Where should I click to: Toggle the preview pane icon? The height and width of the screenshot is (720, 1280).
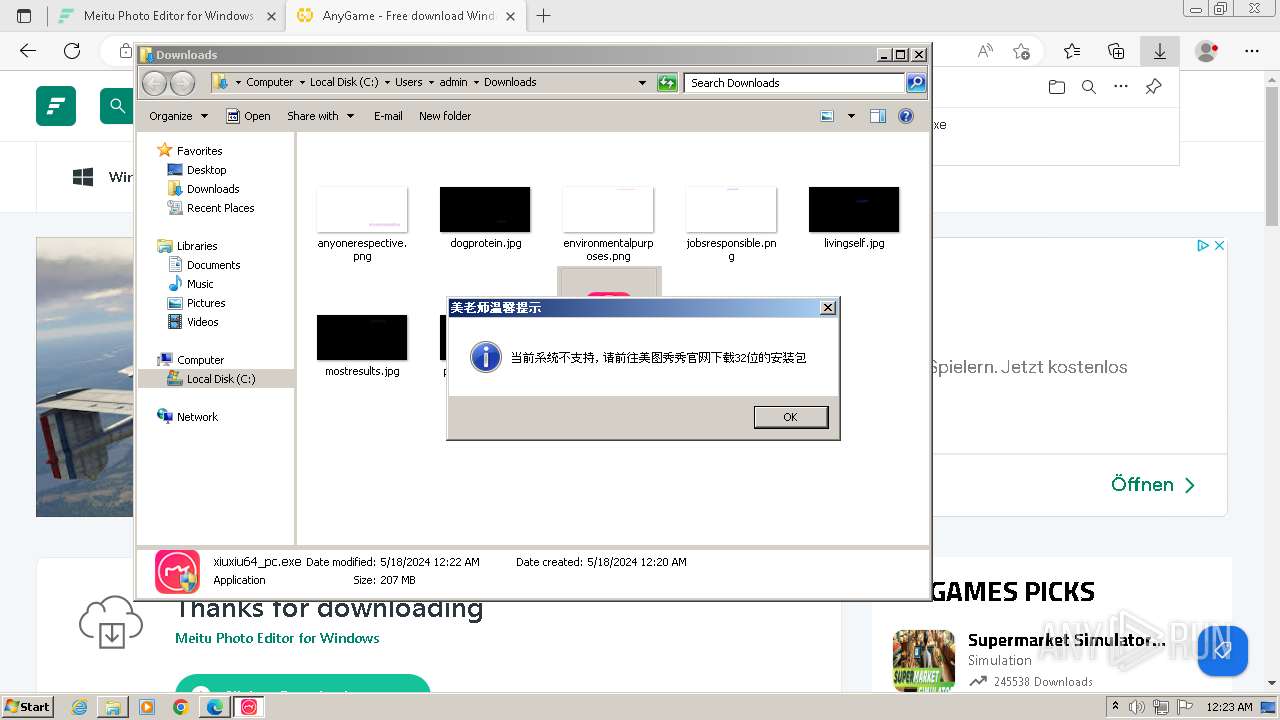[x=878, y=116]
